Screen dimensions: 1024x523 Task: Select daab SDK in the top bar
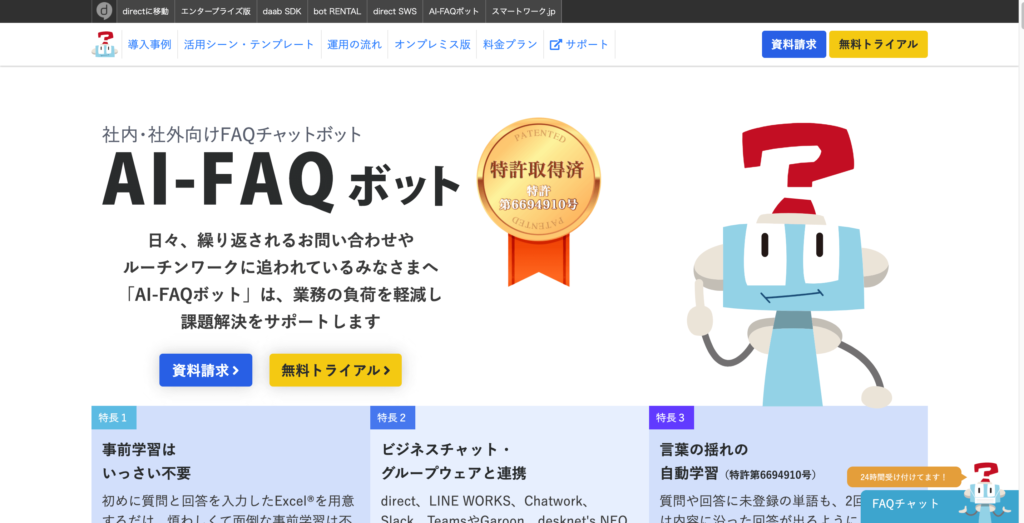point(282,11)
